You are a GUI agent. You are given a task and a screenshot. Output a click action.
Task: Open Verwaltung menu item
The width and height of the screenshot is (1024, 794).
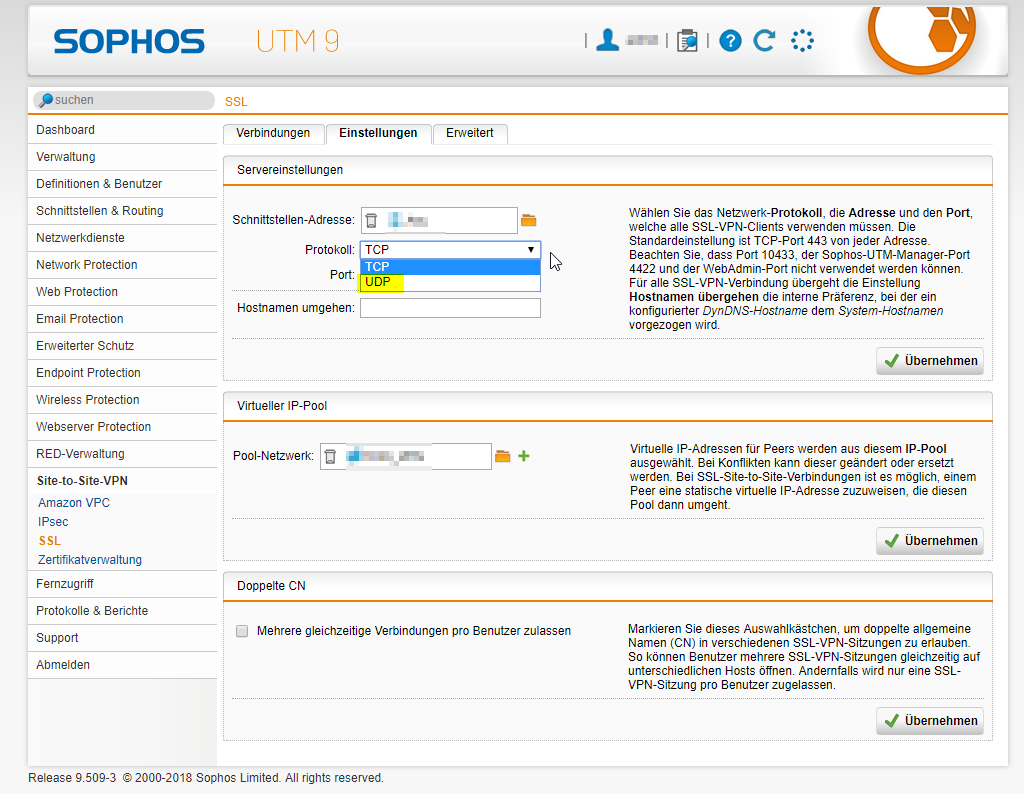(x=122, y=157)
